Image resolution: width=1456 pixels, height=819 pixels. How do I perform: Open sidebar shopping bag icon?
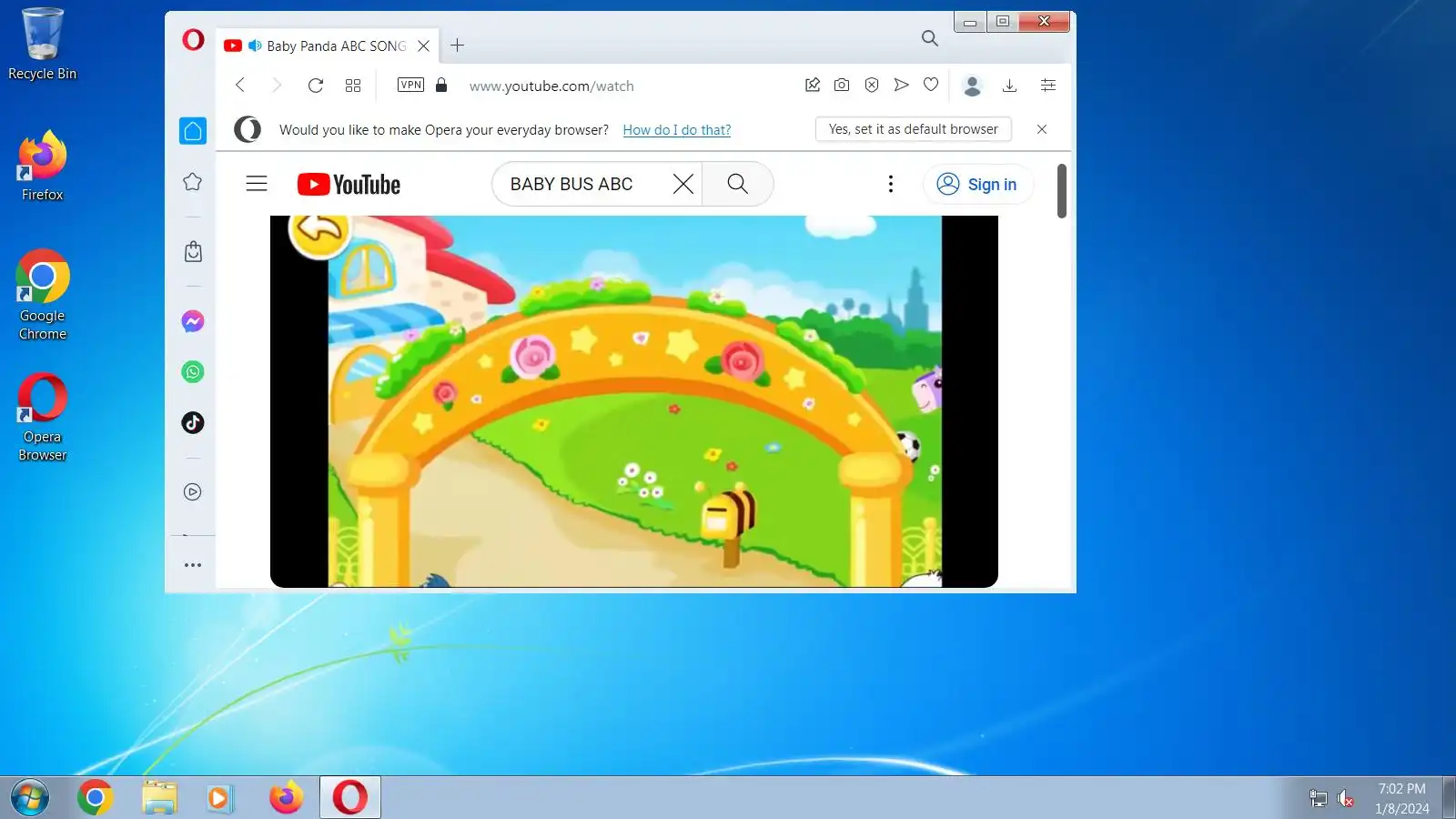(x=193, y=252)
